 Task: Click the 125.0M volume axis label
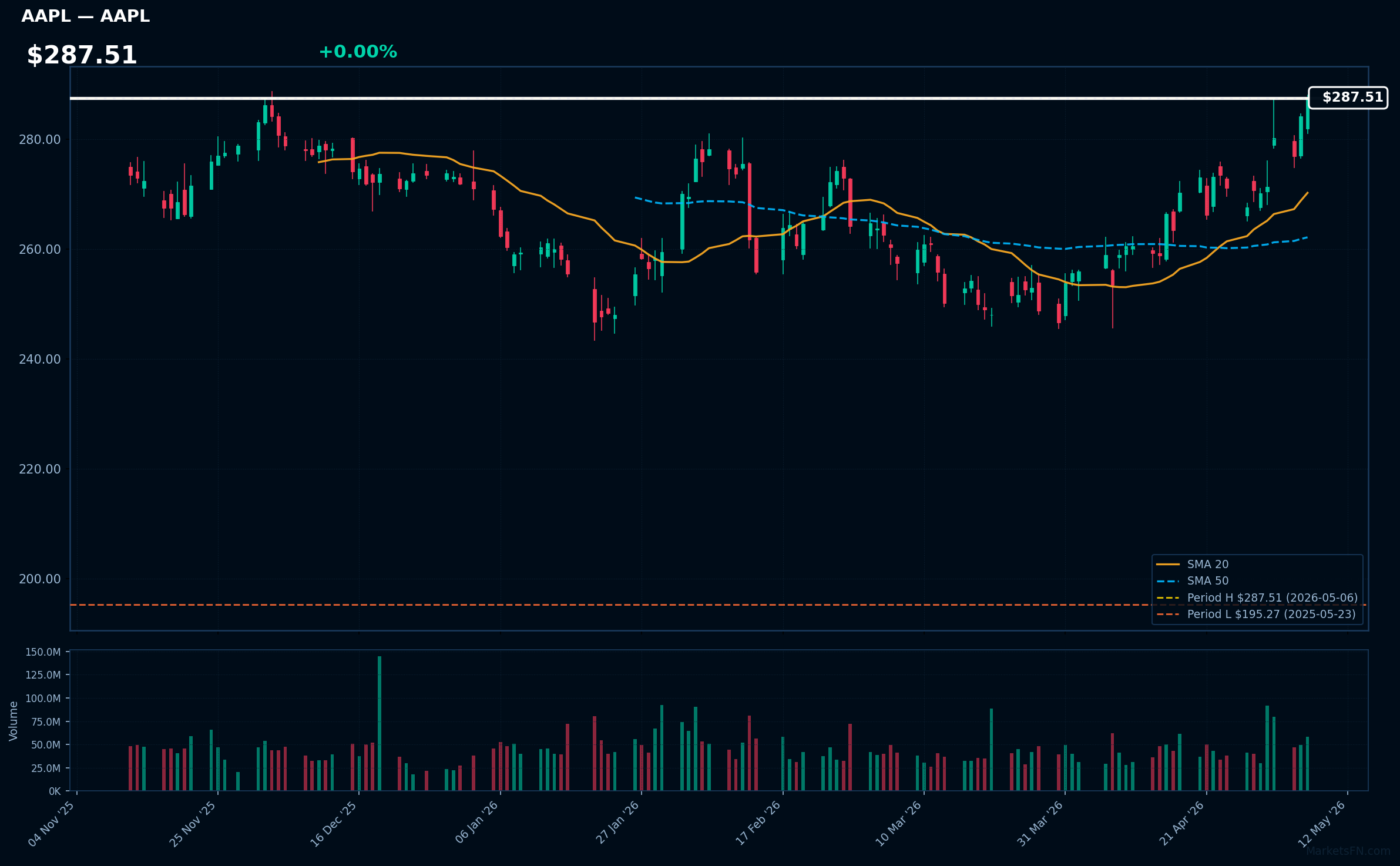(x=43, y=675)
